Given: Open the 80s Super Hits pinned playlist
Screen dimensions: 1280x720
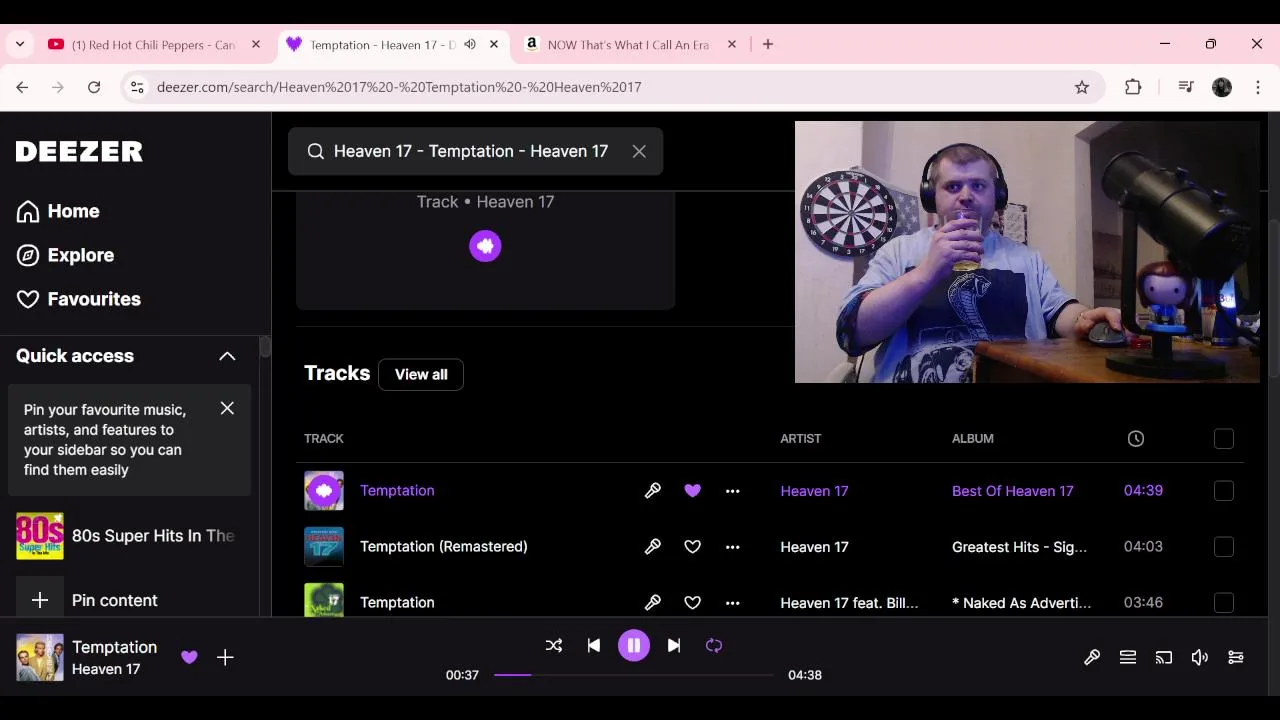Looking at the screenshot, I should tap(125, 536).
